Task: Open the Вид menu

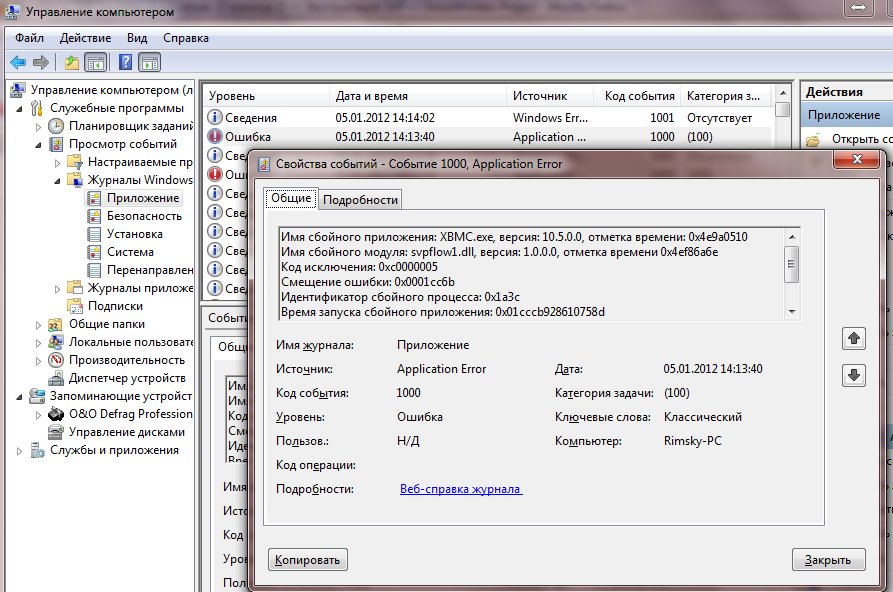Action: pos(137,38)
